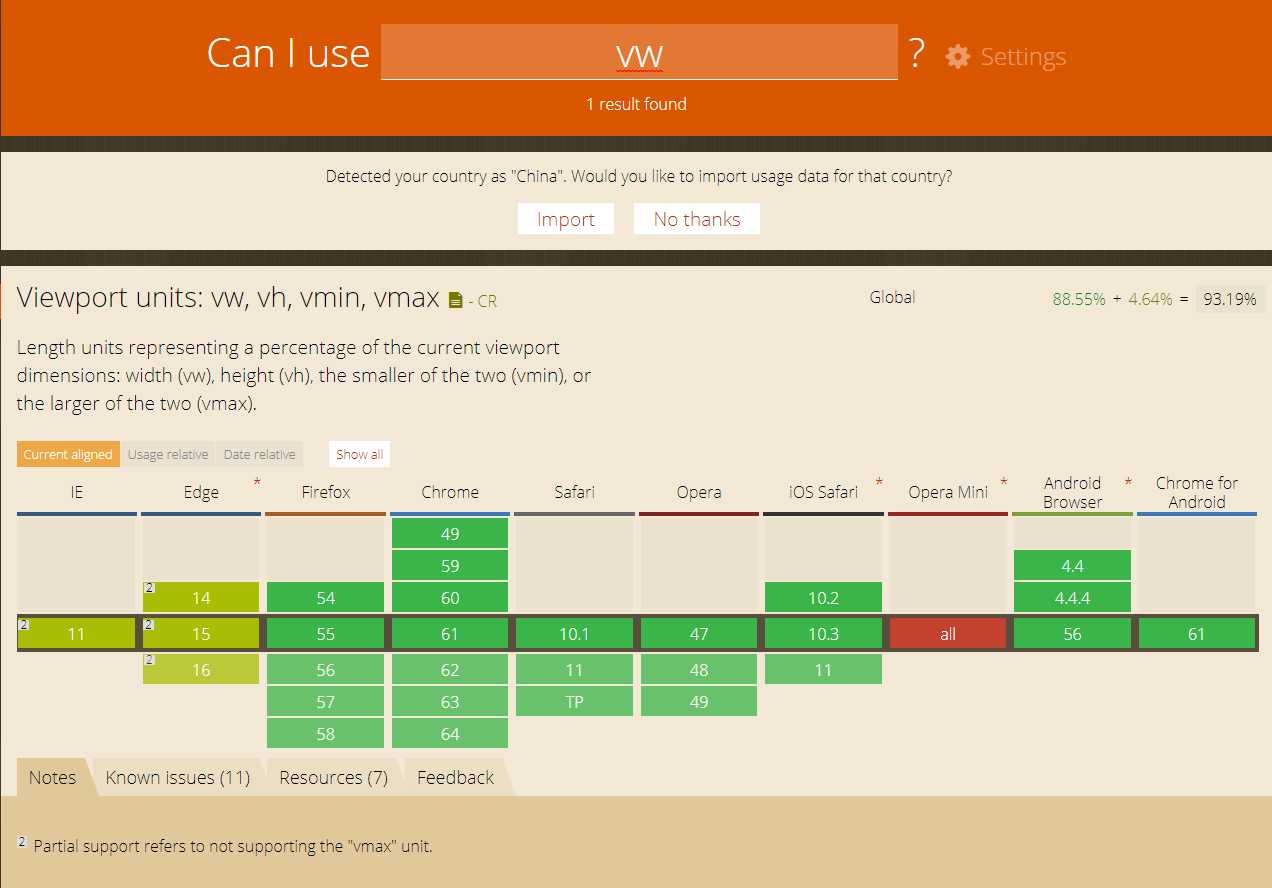Viewport: 1272px width, 888px height.
Task: Click the Firefox column header
Action: [326, 492]
